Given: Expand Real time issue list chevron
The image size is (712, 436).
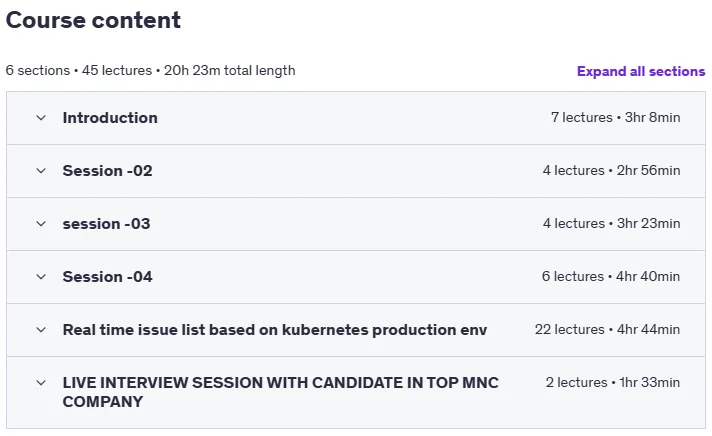Looking at the screenshot, I should pyautogui.click(x=41, y=330).
